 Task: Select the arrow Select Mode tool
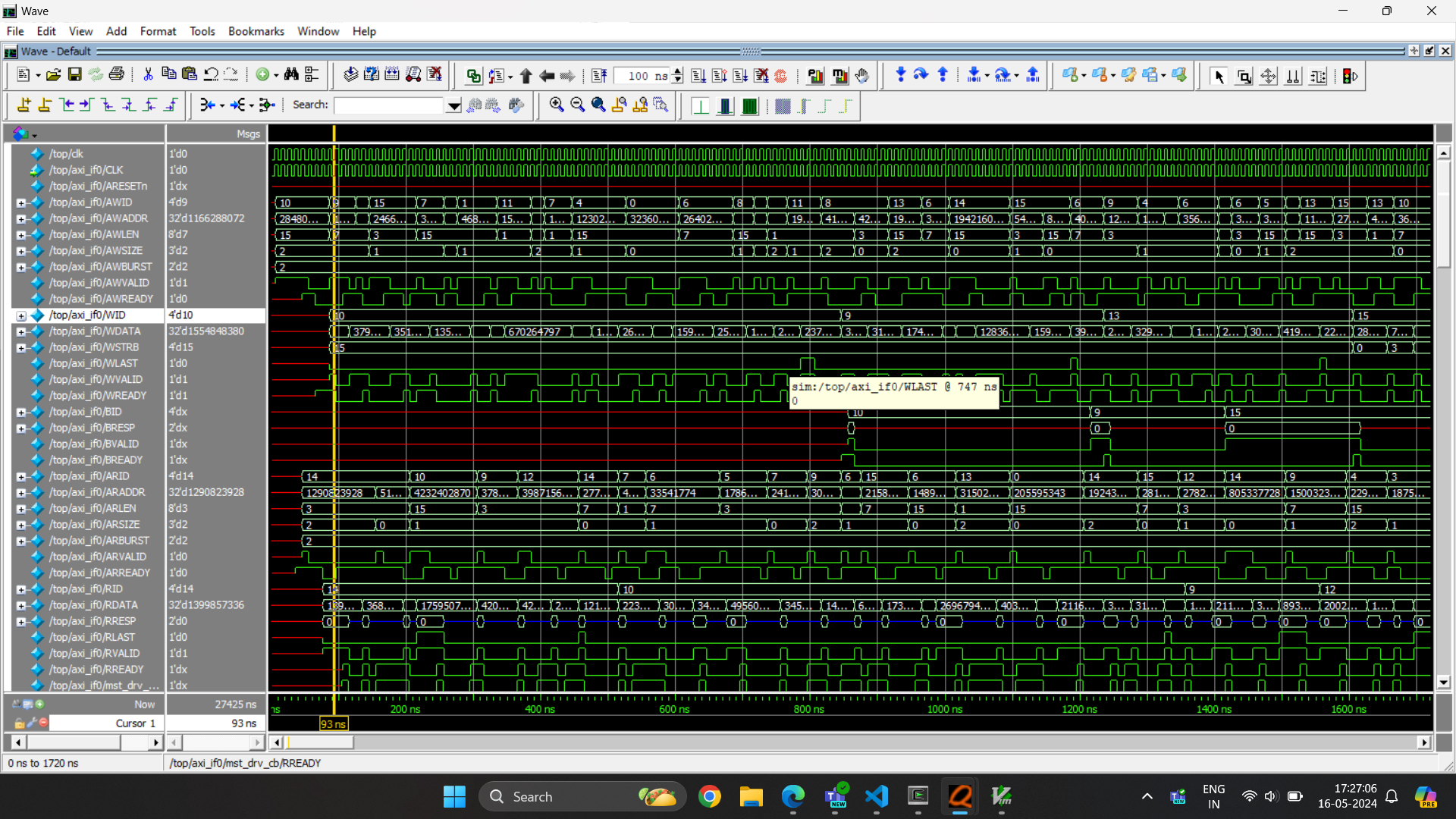tap(1219, 77)
